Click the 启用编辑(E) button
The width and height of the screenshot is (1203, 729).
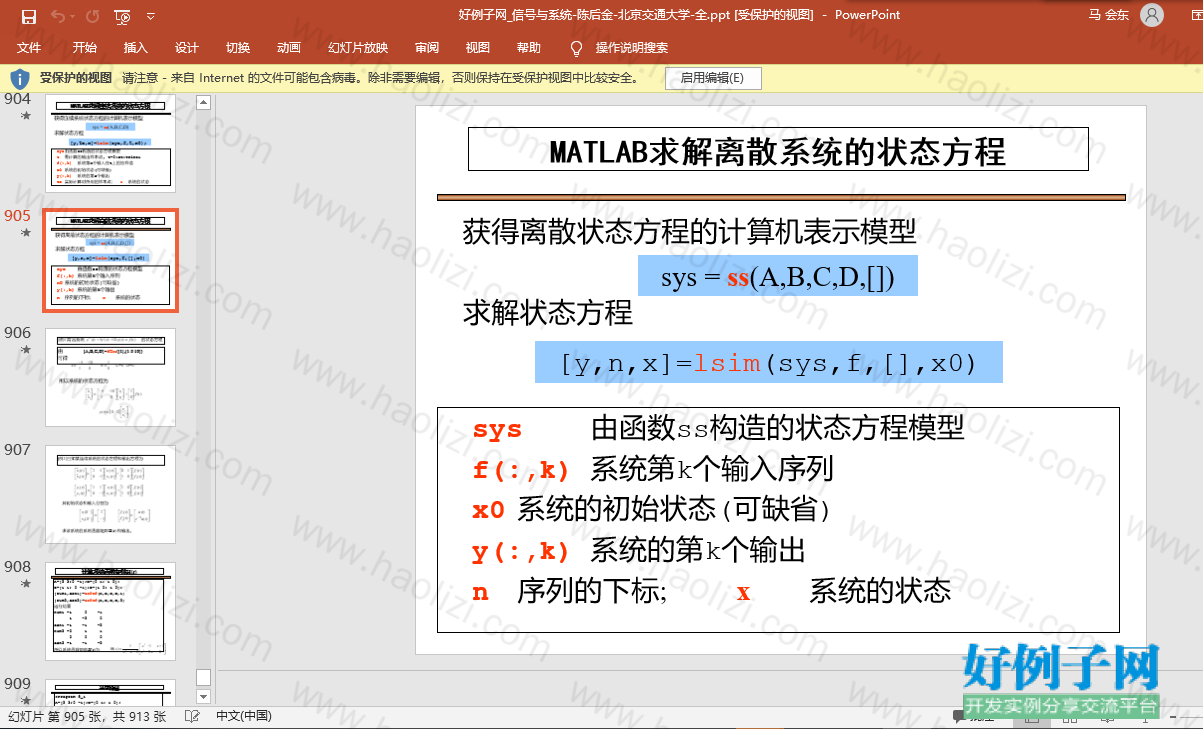click(x=712, y=78)
